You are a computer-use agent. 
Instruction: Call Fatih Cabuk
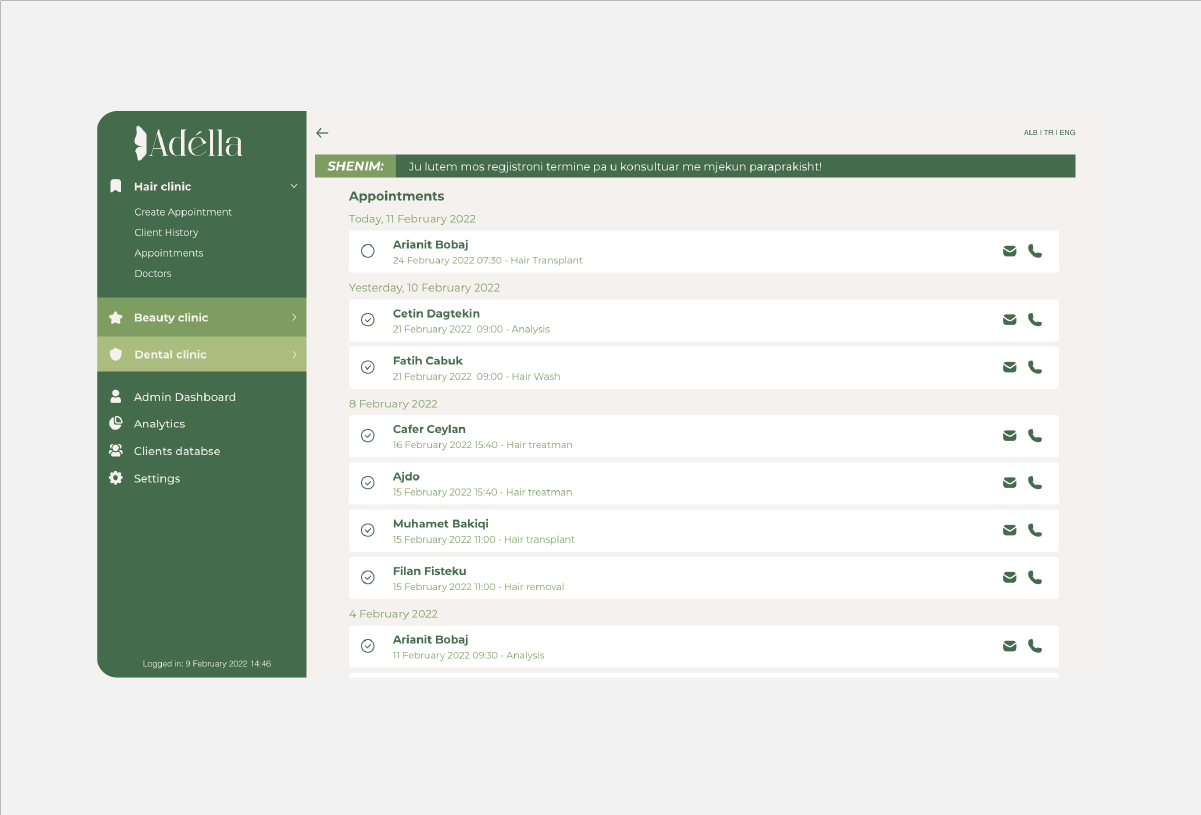(x=1035, y=367)
